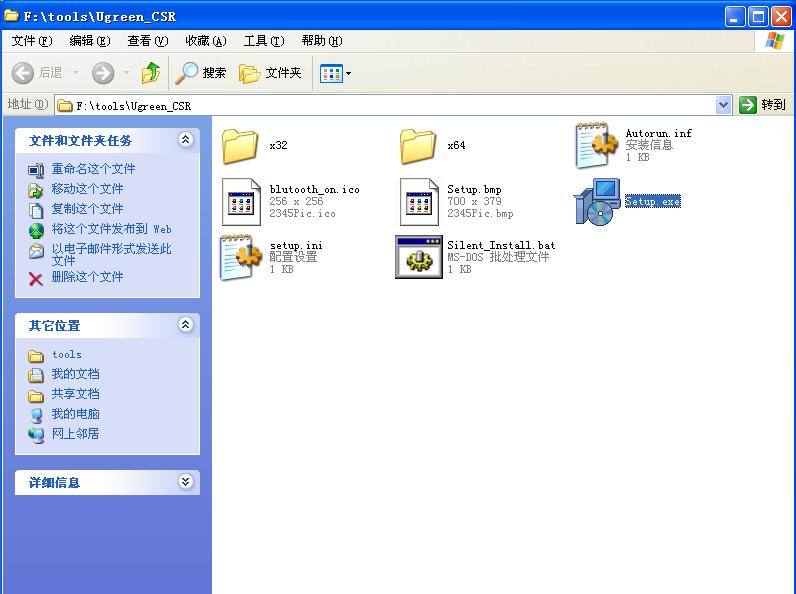Screen dimensions: 796x594
Task: Click the setup.ini file name
Action: pyautogui.click(x=296, y=245)
